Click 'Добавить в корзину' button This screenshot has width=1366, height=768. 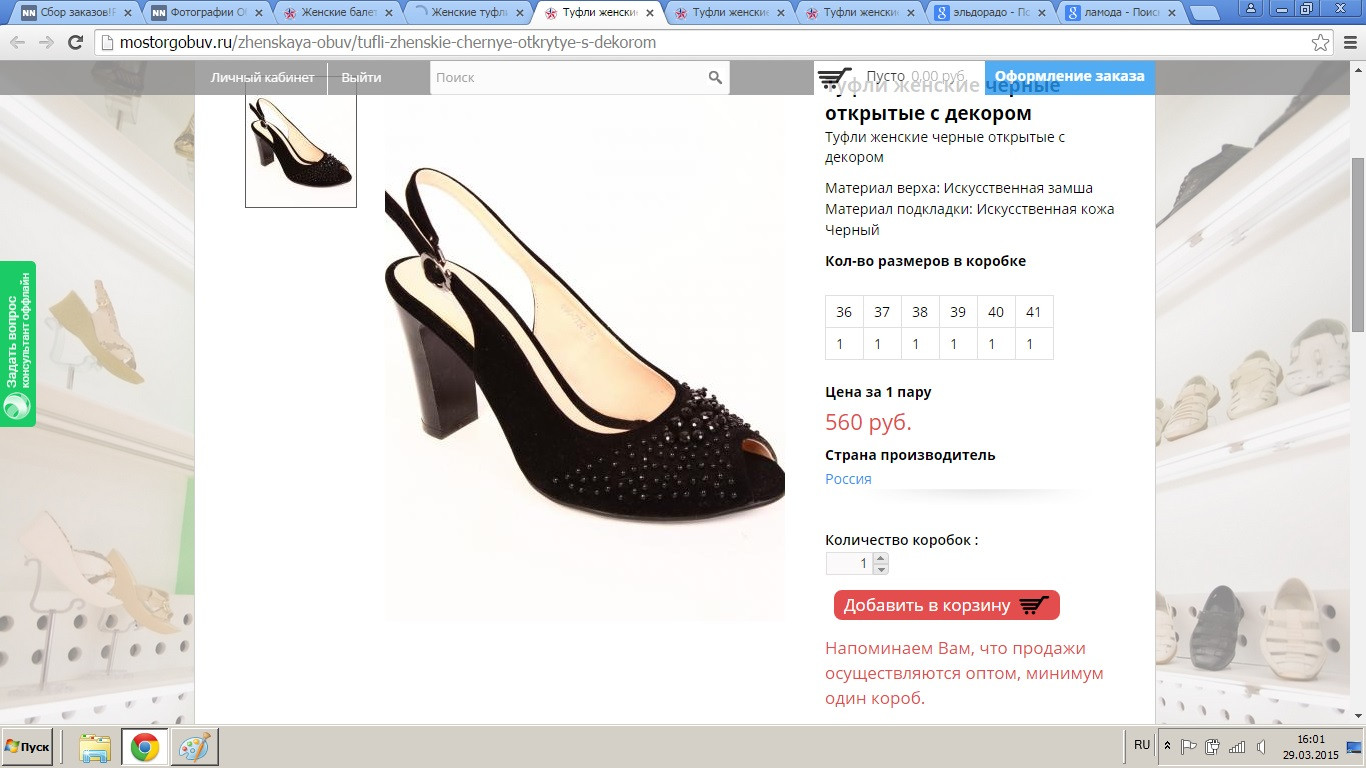946,605
